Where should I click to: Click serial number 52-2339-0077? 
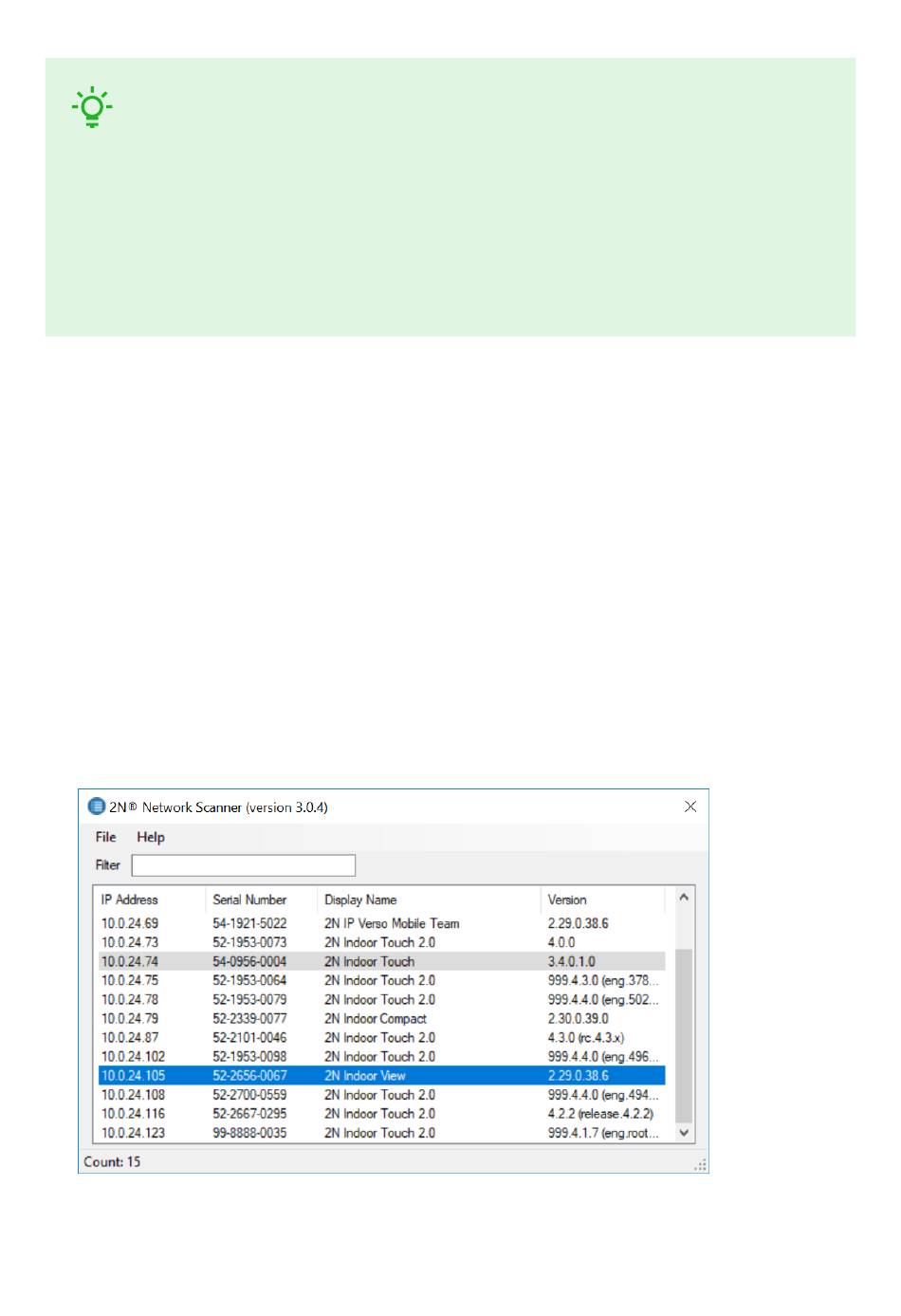(249, 1018)
